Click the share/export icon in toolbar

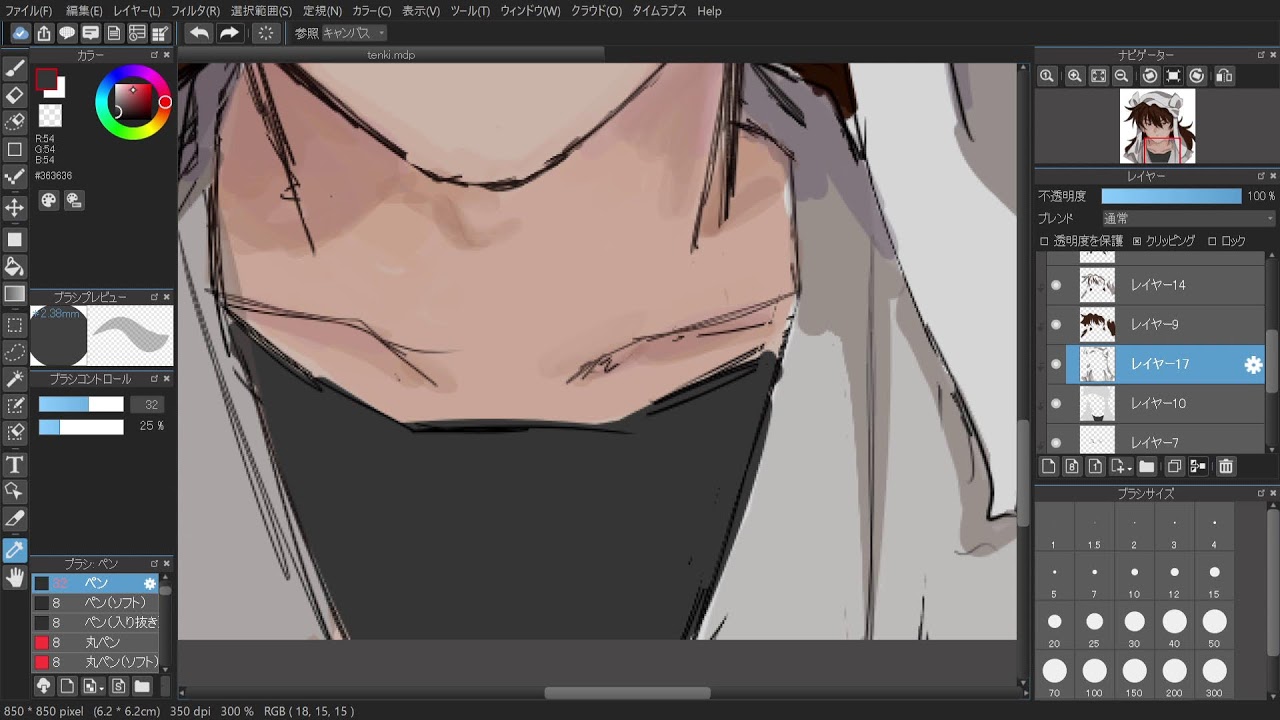tap(44, 33)
